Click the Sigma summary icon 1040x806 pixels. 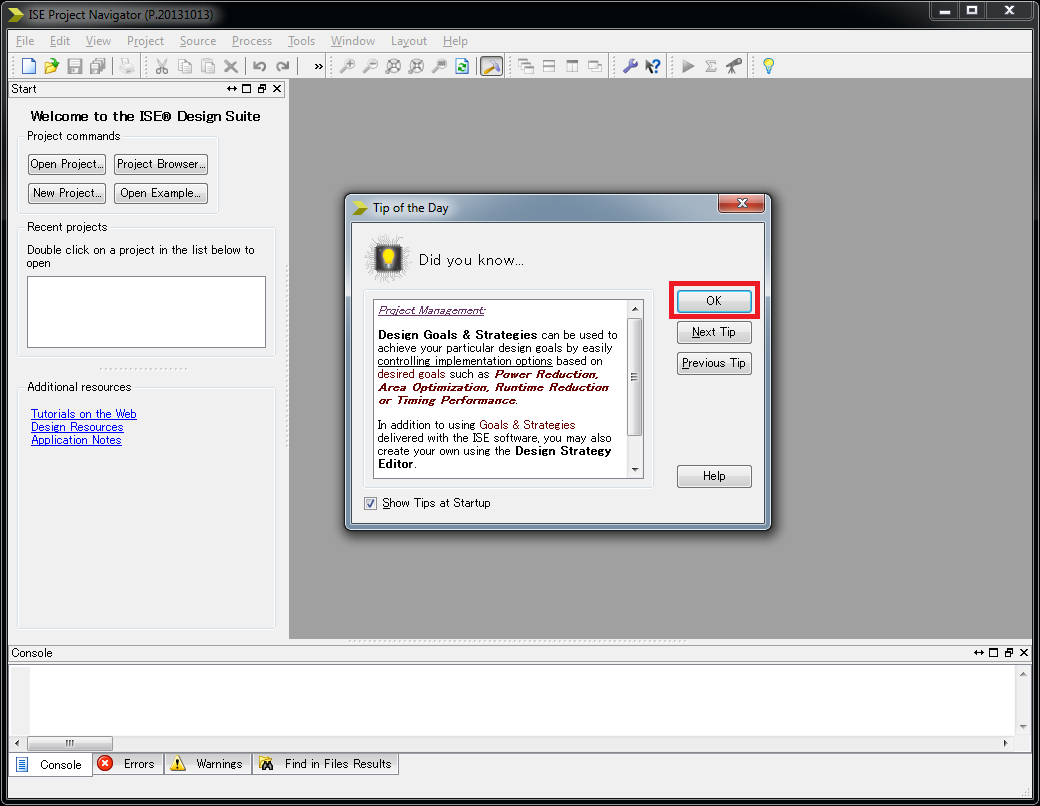tap(710, 66)
